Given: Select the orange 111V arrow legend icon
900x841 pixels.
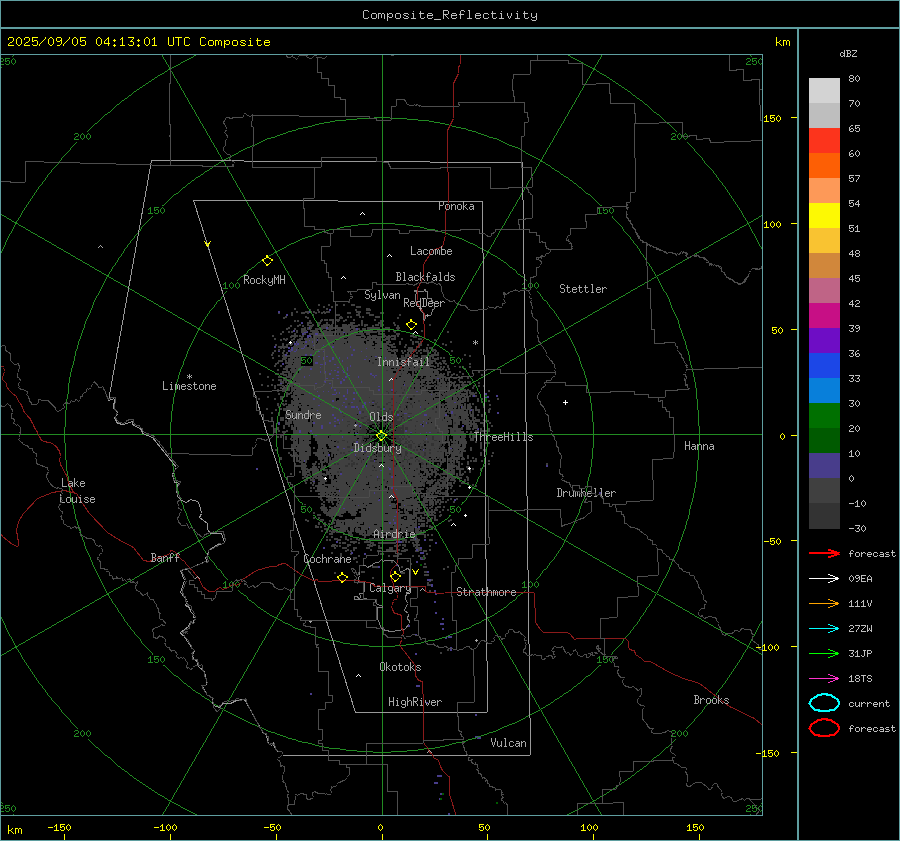Looking at the screenshot, I should [824, 603].
